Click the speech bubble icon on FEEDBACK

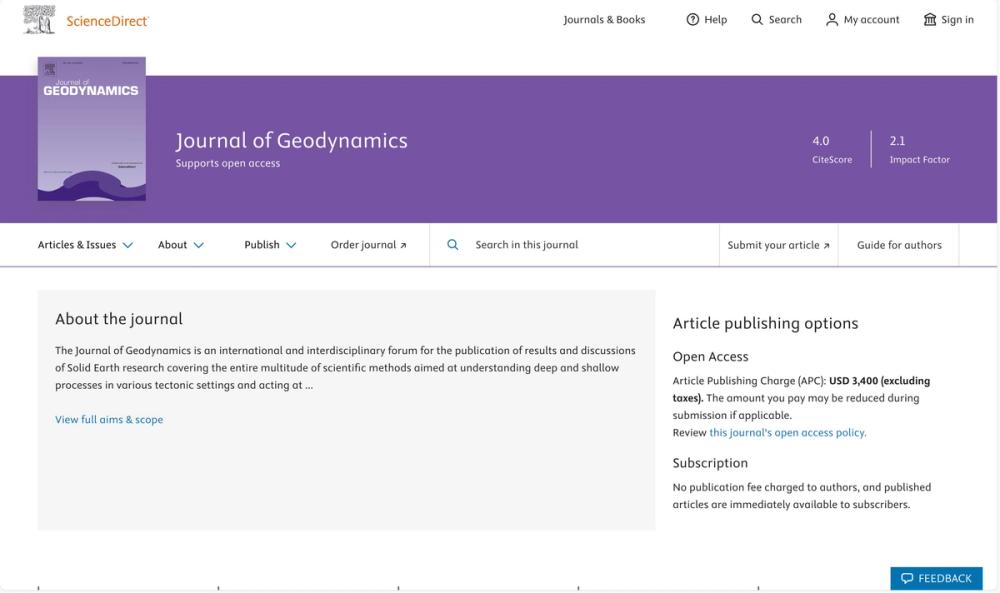pyautogui.click(x=907, y=578)
